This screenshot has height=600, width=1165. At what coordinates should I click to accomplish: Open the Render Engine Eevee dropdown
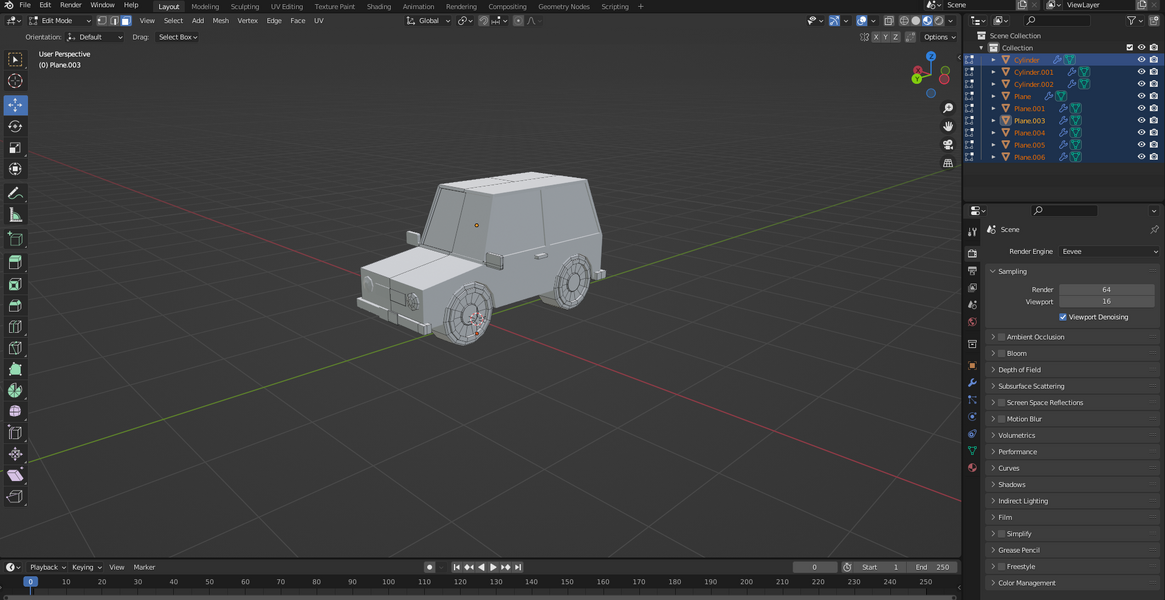(x=1109, y=252)
